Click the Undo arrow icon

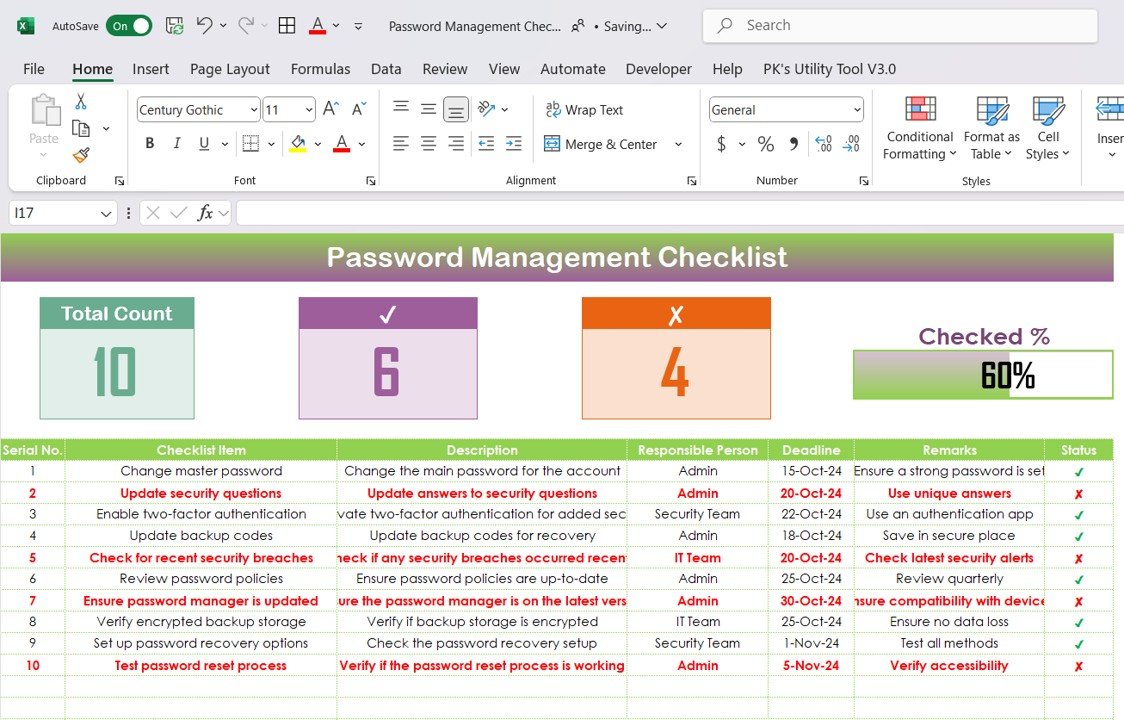click(204, 25)
